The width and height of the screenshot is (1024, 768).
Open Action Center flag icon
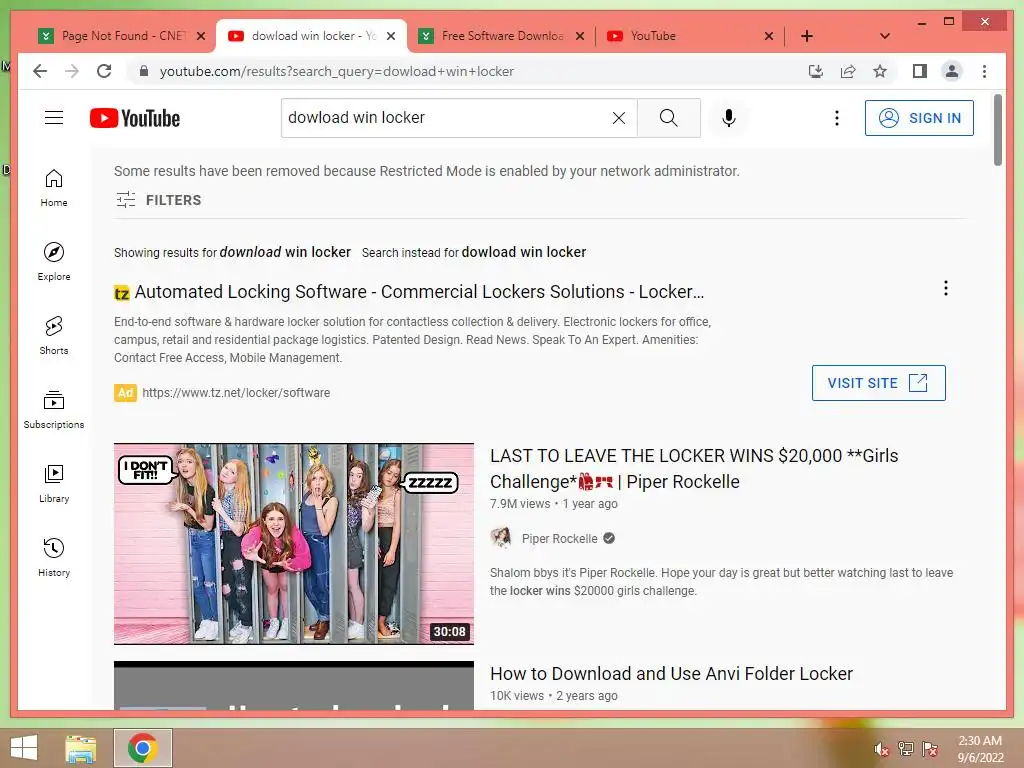click(x=930, y=749)
